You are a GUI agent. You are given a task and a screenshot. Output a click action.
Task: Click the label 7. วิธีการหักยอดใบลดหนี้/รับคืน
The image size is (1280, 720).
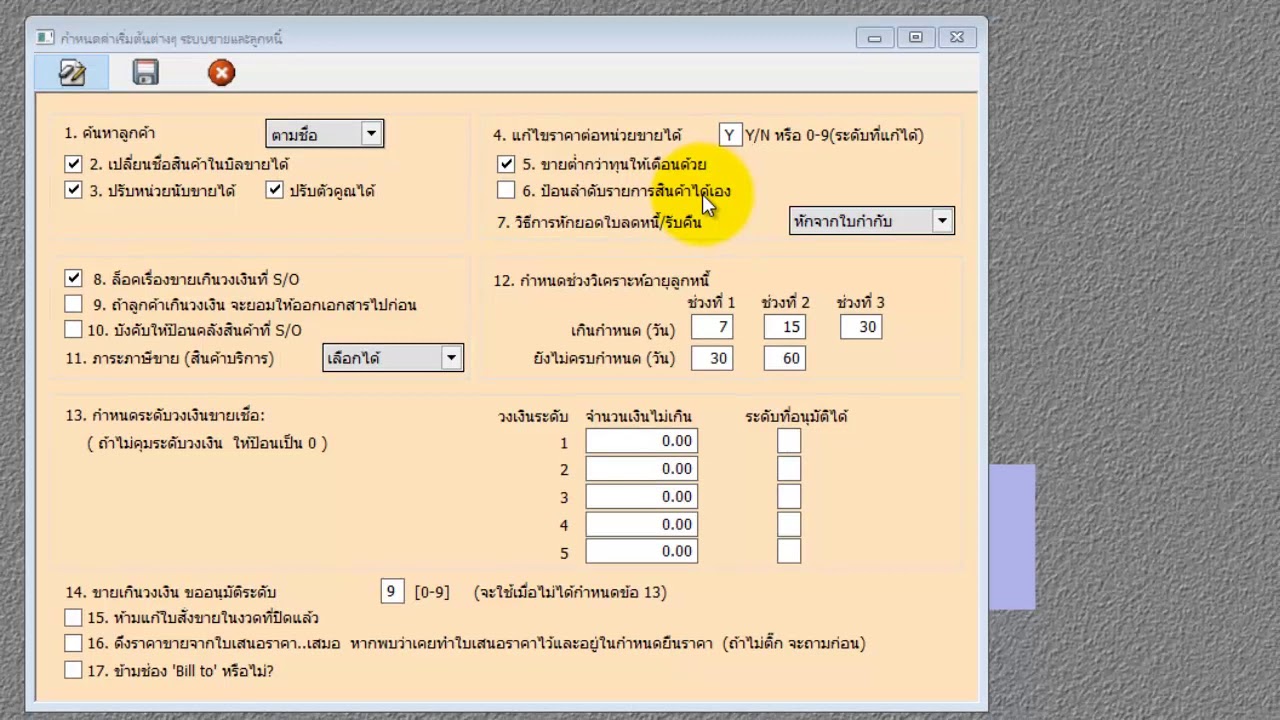599,222
